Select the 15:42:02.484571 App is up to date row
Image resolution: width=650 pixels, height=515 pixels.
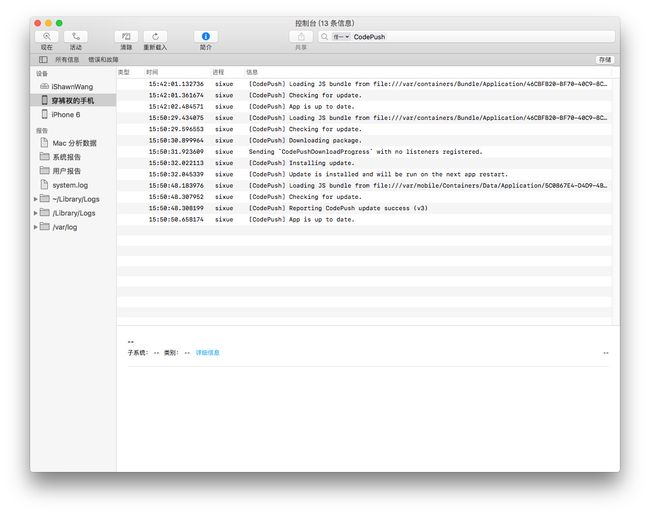[364, 107]
